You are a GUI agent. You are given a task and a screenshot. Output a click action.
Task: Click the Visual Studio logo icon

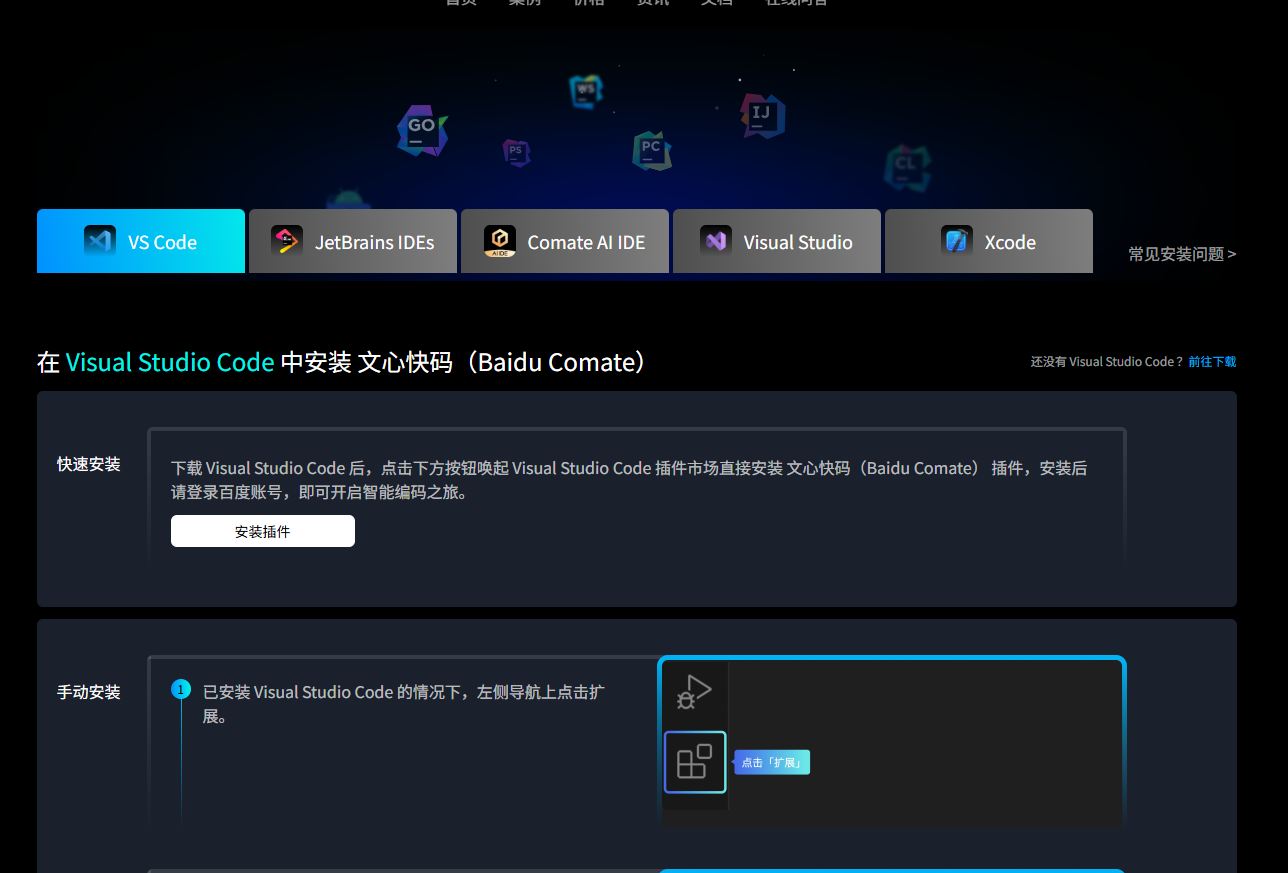[x=714, y=241]
